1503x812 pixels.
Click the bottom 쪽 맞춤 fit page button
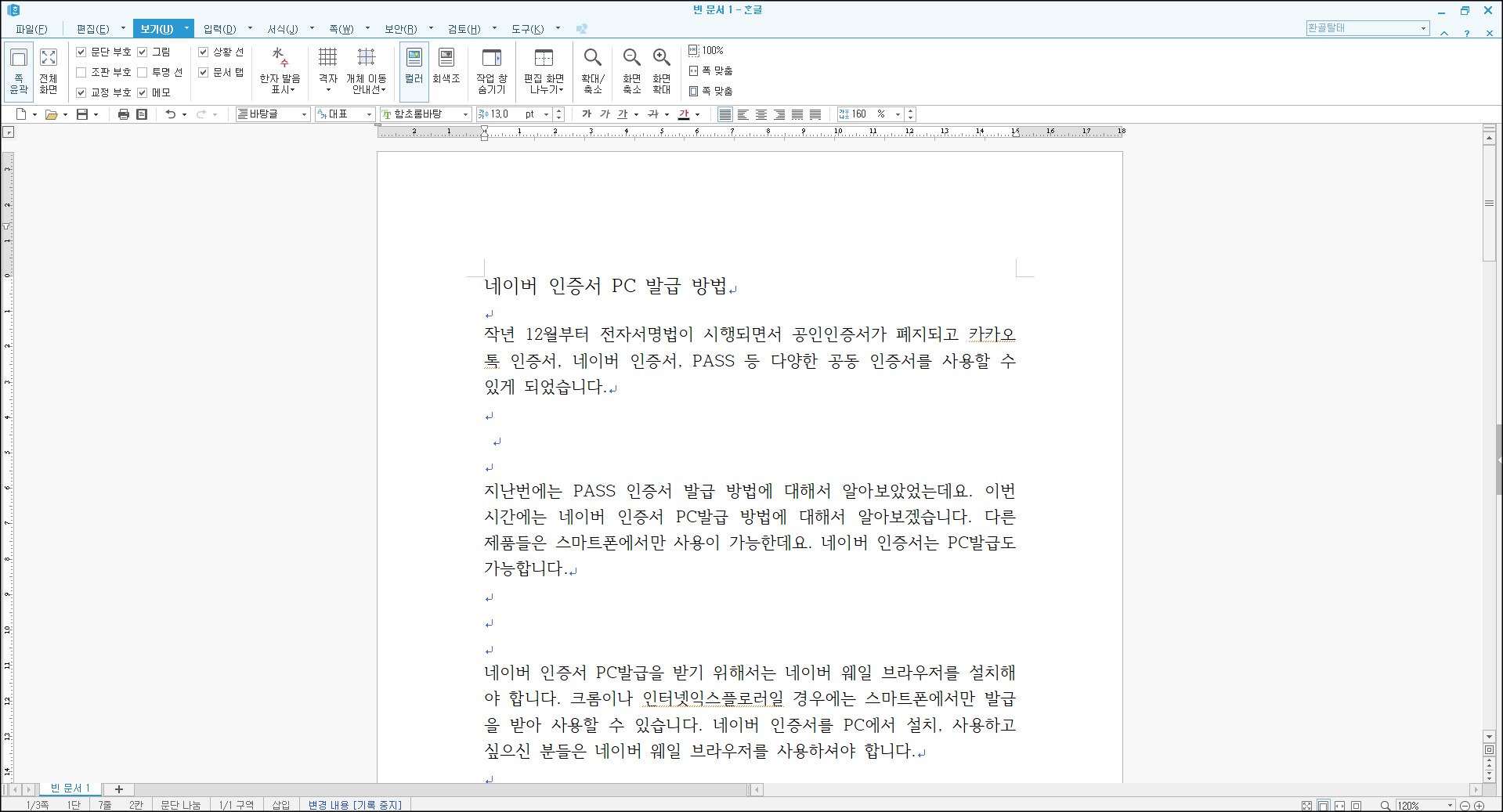pos(711,91)
